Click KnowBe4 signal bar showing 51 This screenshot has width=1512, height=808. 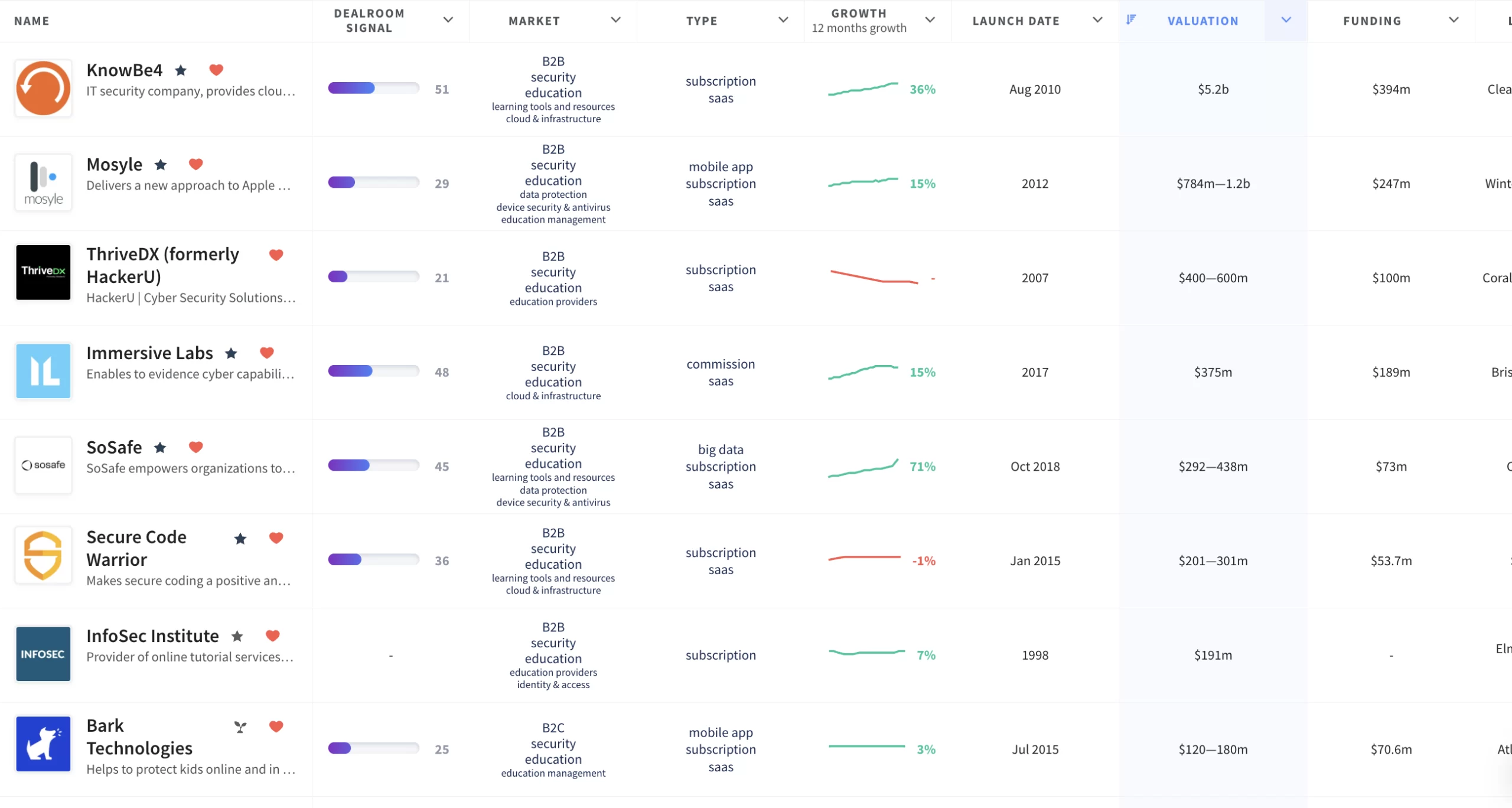click(374, 89)
